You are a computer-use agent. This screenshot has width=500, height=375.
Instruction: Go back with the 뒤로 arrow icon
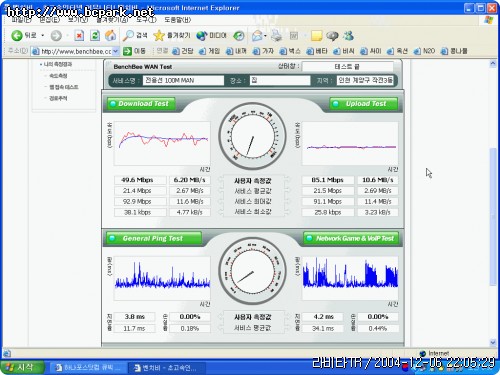point(17,35)
